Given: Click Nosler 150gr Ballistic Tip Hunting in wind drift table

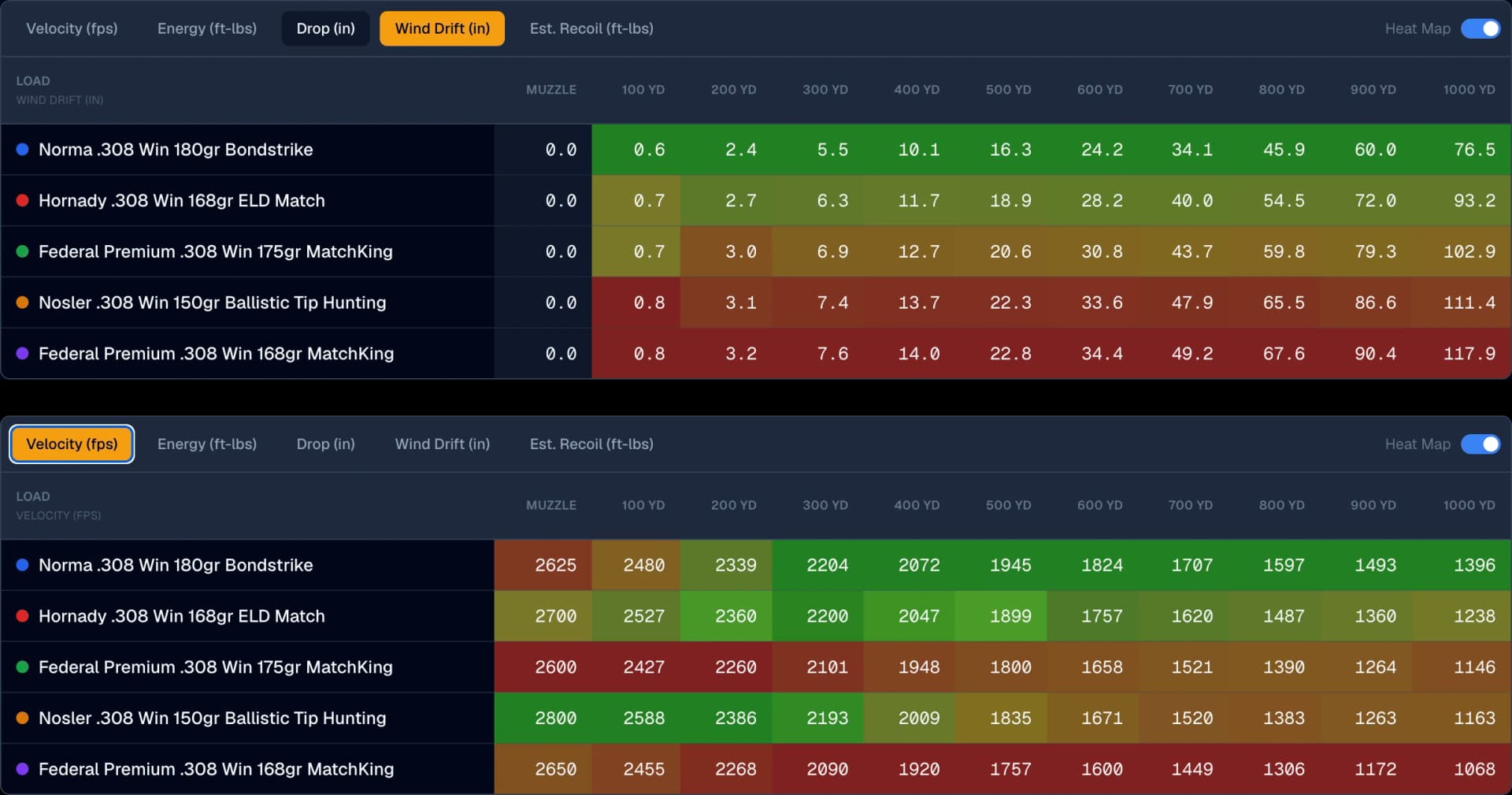Looking at the screenshot, I should click(x=213, y=303).
